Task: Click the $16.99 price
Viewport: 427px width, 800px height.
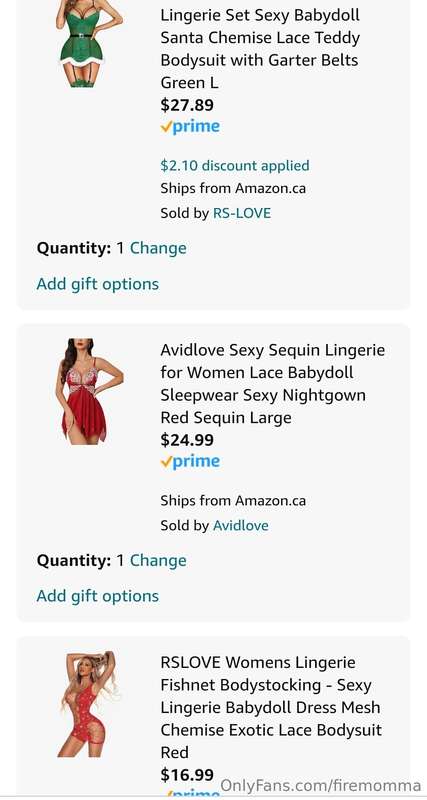Action: tap(187, 775)
